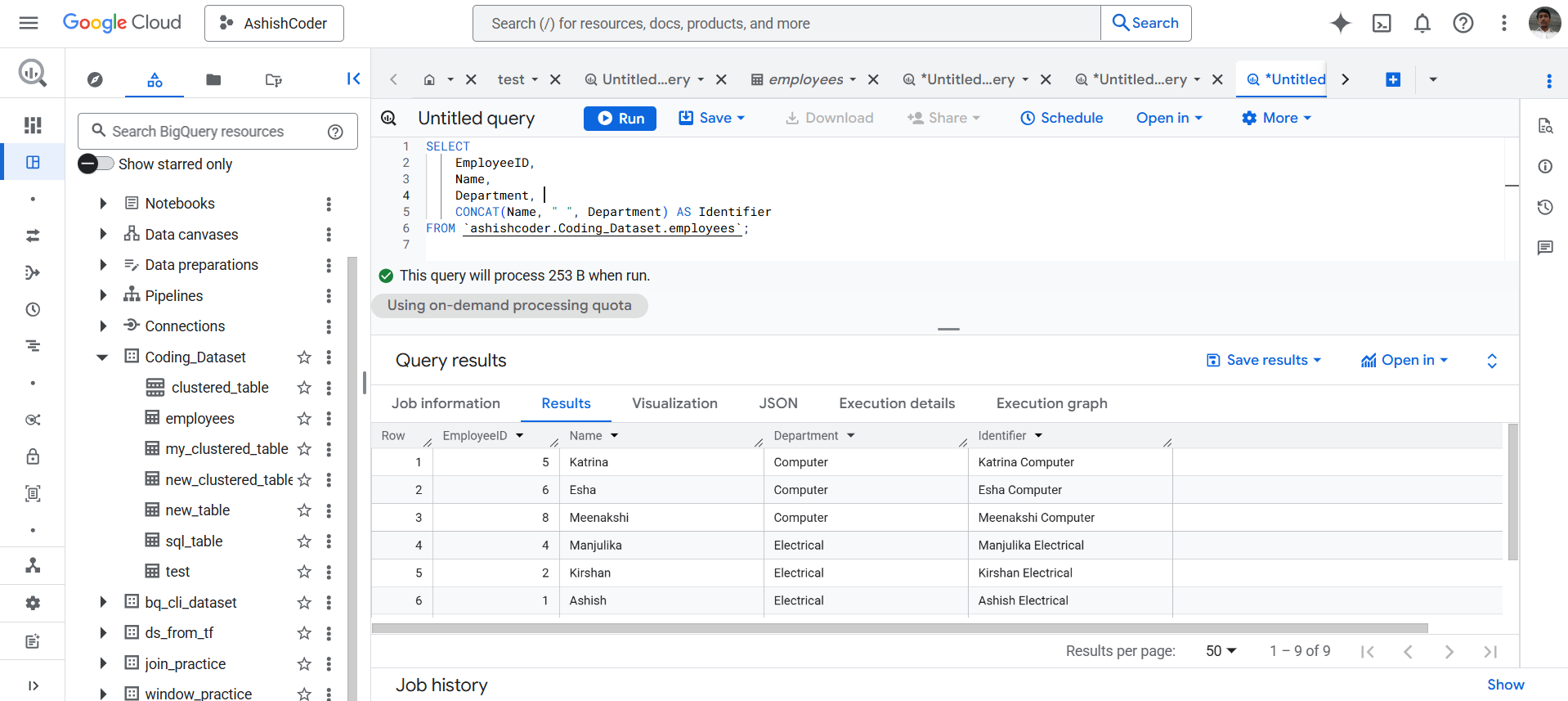Click the results vertical scrollbar

1512,491
